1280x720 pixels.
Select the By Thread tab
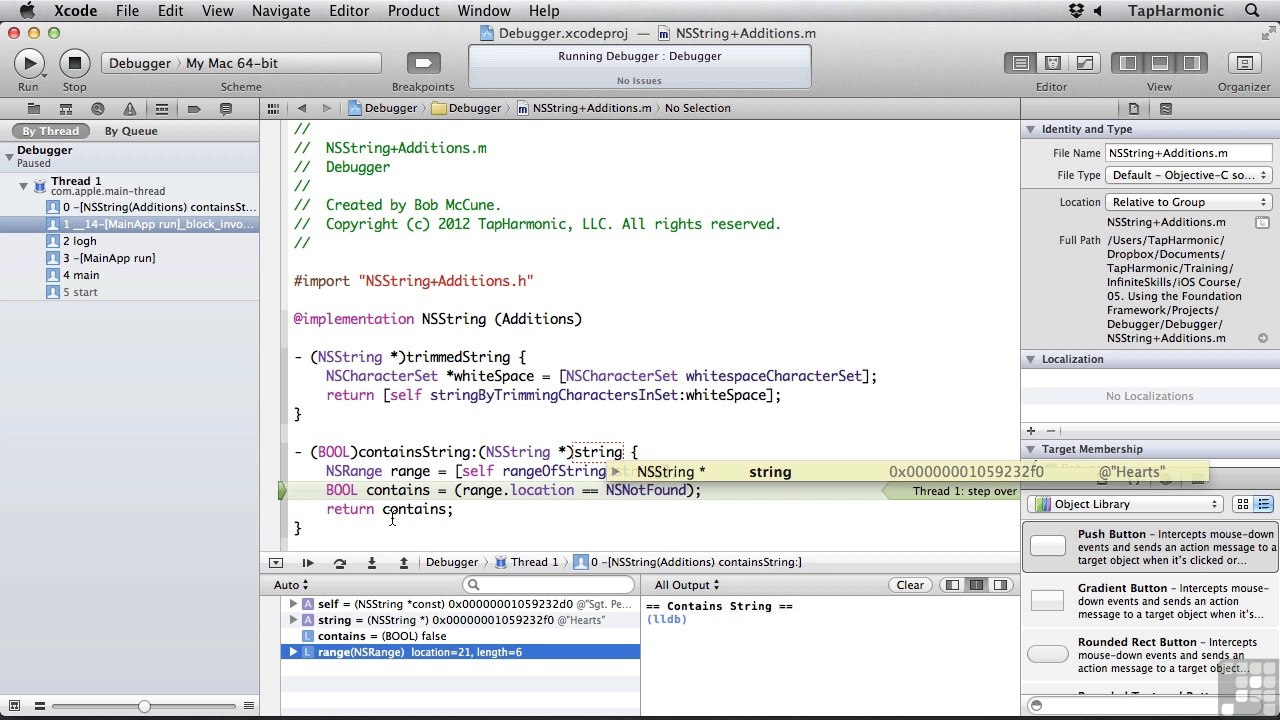coord(50,131)
